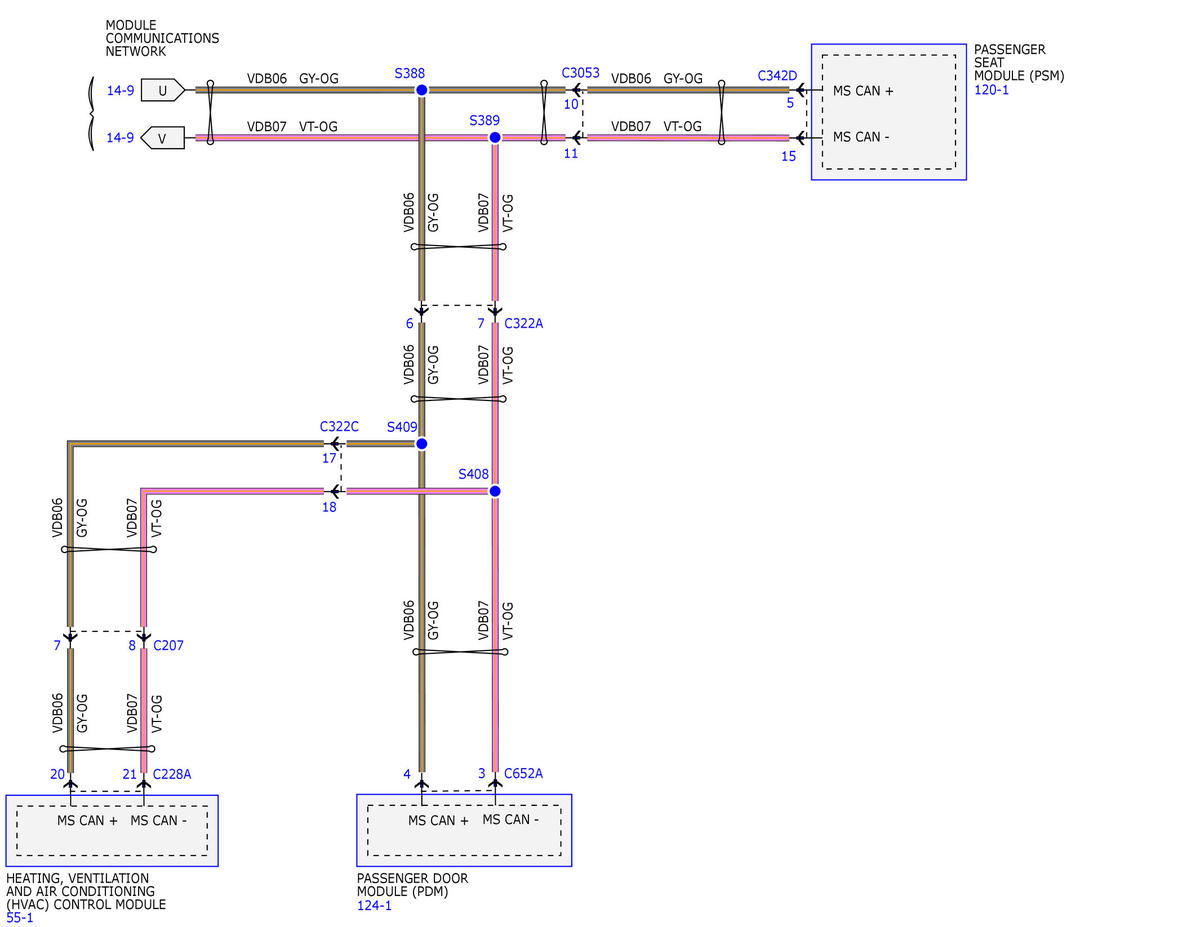The height and width of the screenshot is (927, 1200).
Task: Click the S389 splice node
Action: coord(494,137)
